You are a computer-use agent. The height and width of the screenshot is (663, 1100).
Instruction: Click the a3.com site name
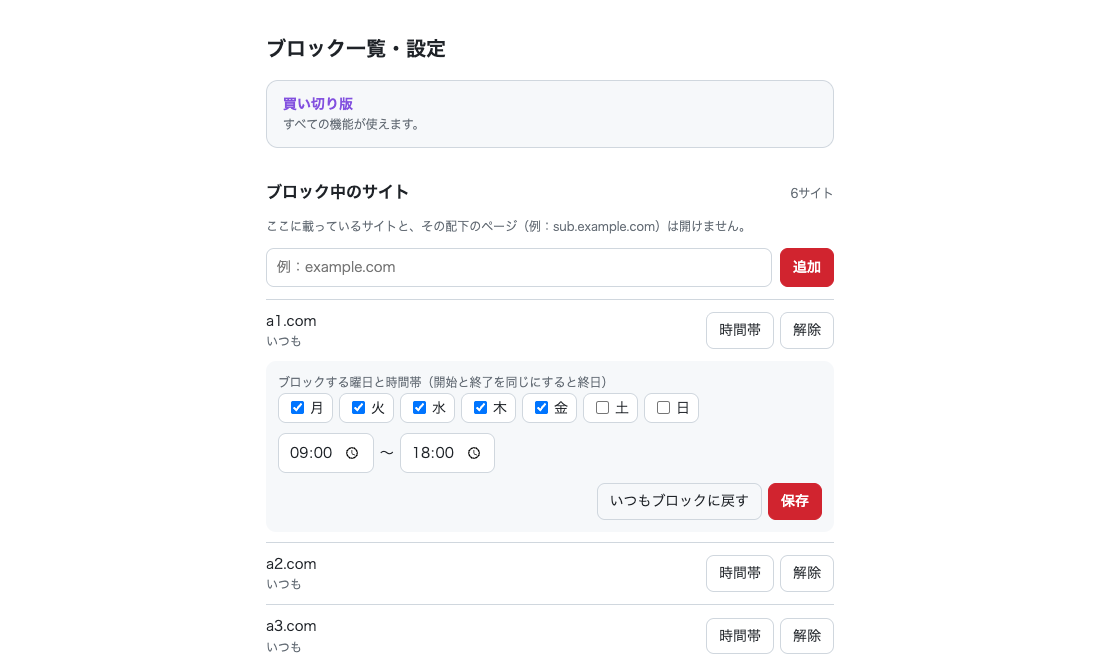(291, 626)
